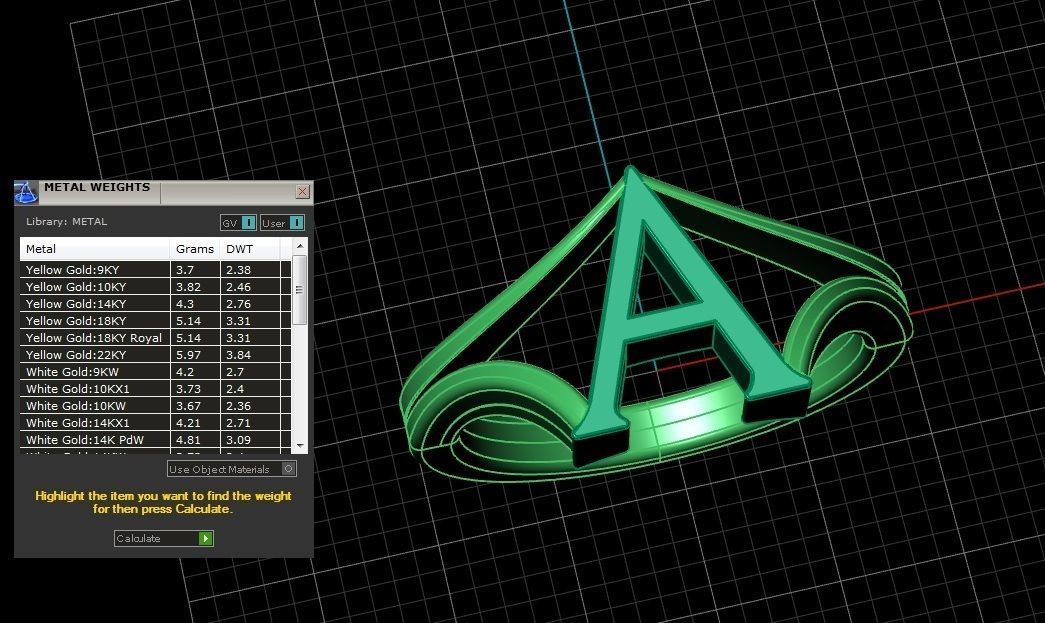This screenshot has width=1045, height=623.
Task: Click the Calculate button
Action: pos(164,538)
